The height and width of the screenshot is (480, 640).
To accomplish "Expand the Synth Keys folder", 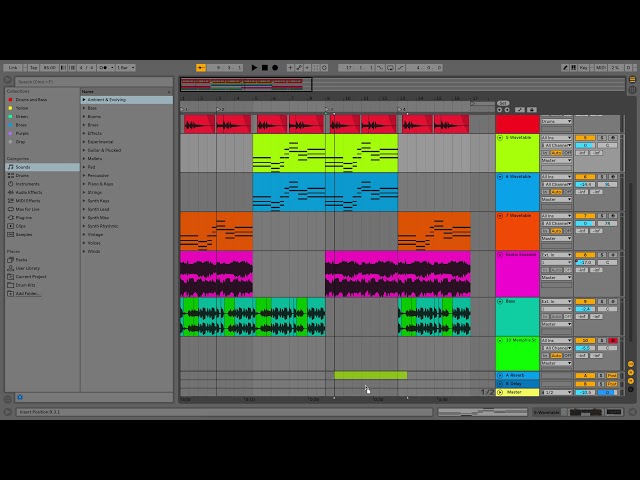I will 84,201.
